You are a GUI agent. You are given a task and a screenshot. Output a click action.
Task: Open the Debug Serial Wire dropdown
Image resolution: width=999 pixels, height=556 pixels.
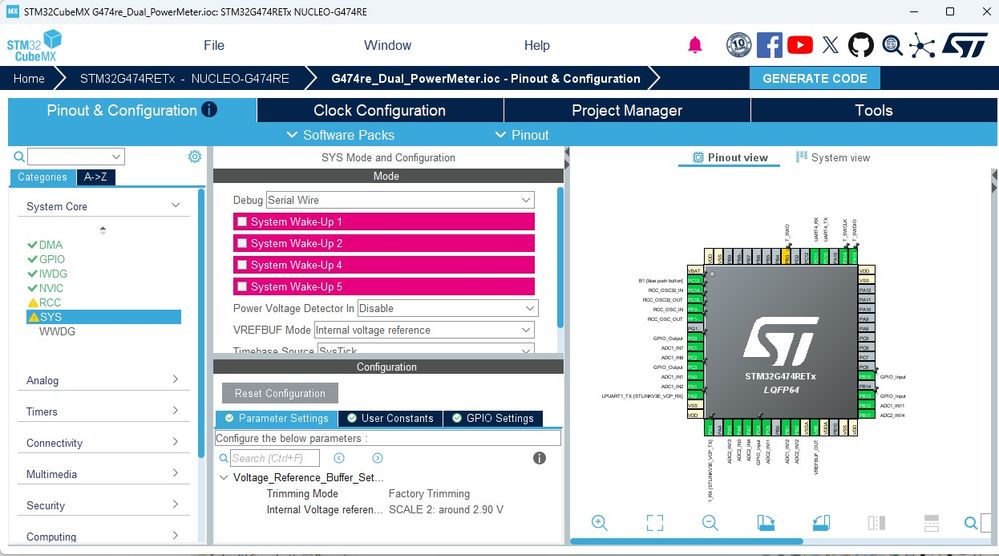point(399,200)
